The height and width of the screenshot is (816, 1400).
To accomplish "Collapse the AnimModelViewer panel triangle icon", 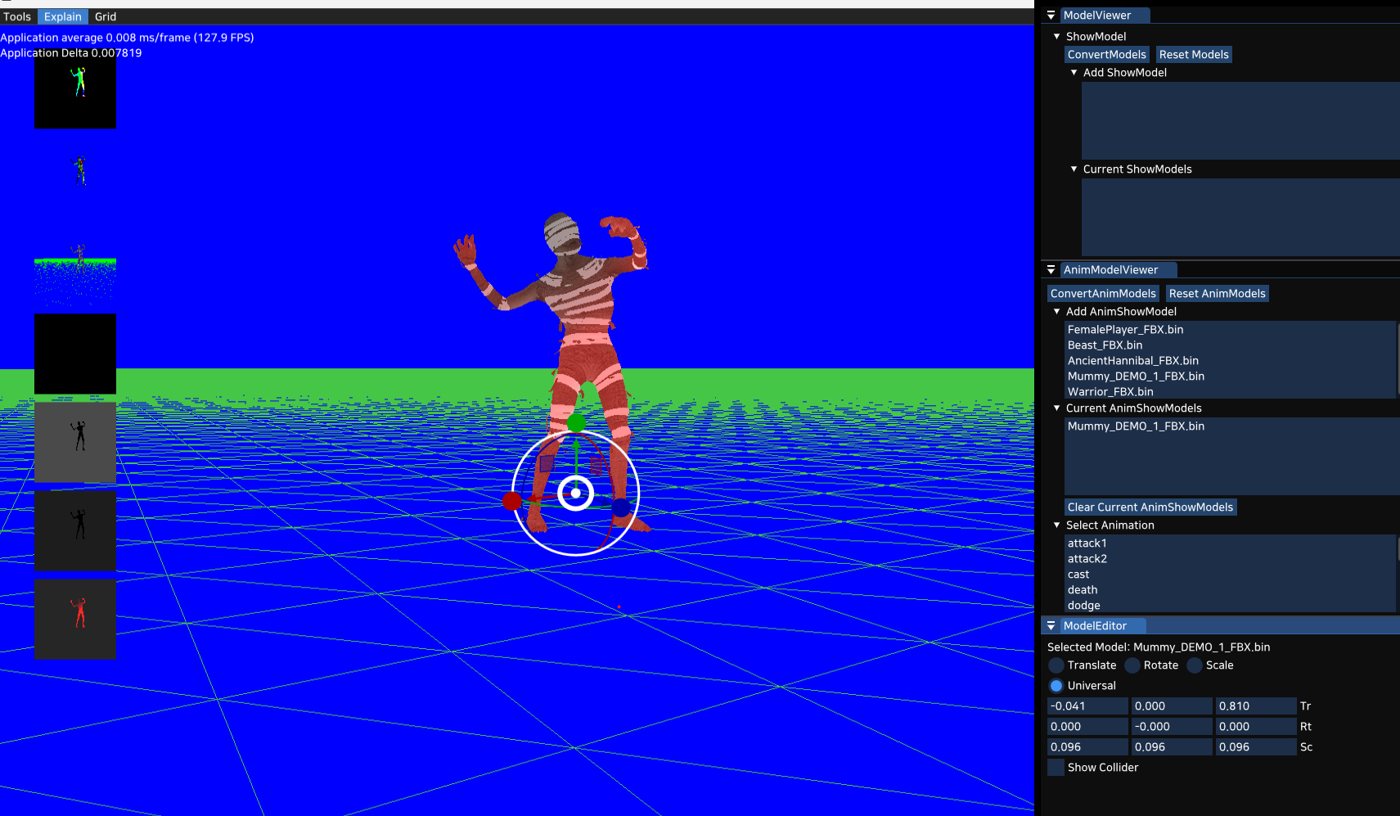I will pos(1051,270).
